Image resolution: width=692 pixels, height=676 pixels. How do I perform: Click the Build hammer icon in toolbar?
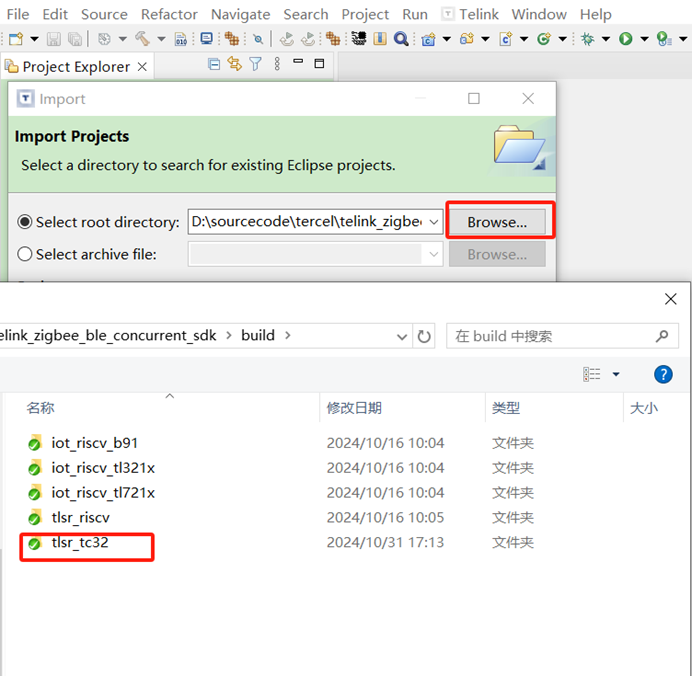pos(142,39)
